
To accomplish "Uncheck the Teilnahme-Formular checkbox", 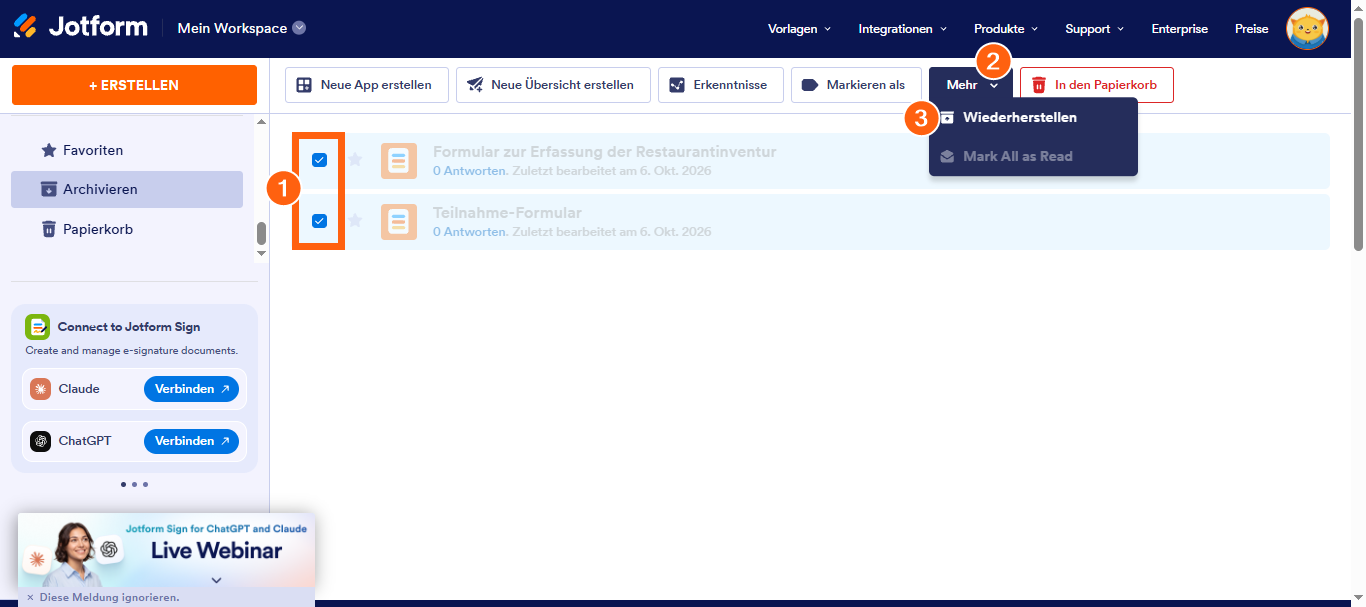I will point(320,221).
